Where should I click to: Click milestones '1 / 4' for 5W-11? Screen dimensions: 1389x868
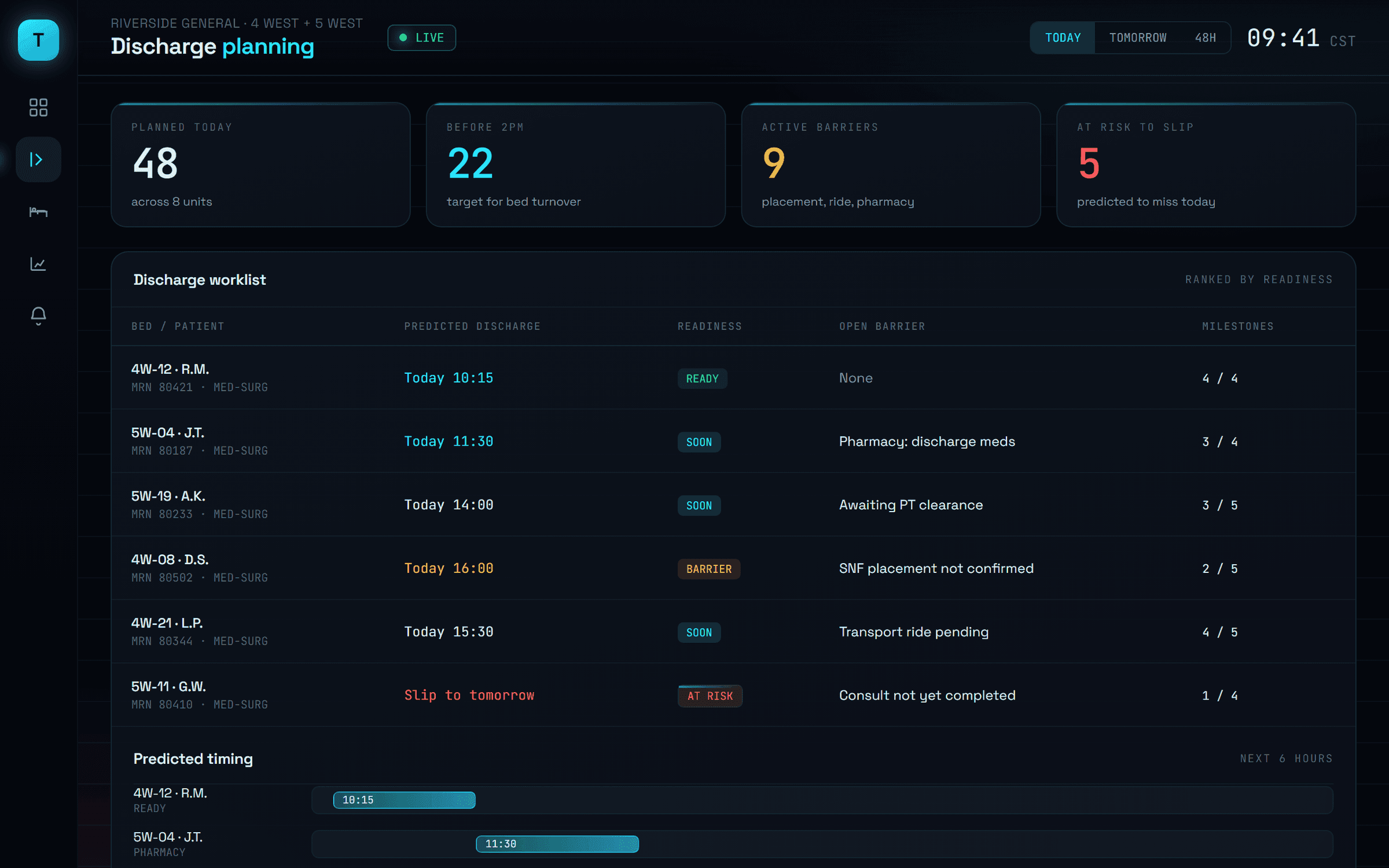[x=1220, y=696]
